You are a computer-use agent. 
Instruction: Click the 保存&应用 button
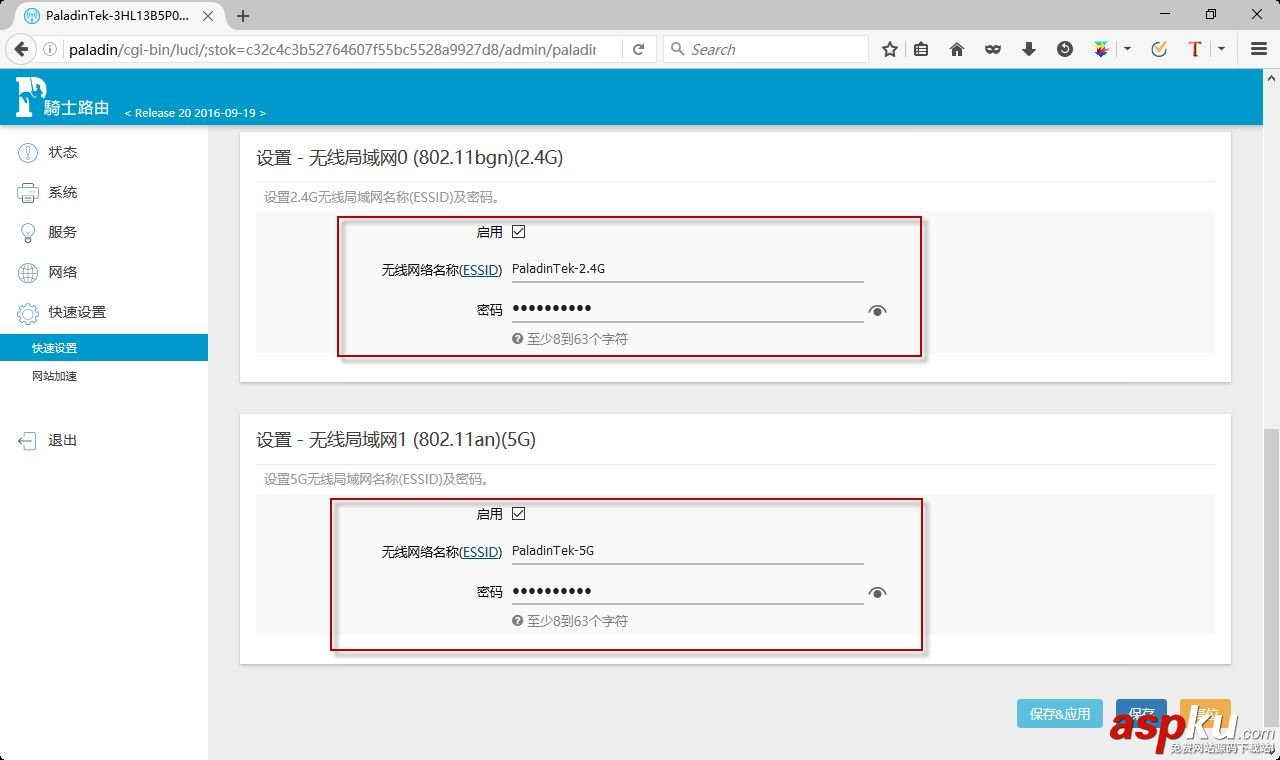(x=1060, y=714)
